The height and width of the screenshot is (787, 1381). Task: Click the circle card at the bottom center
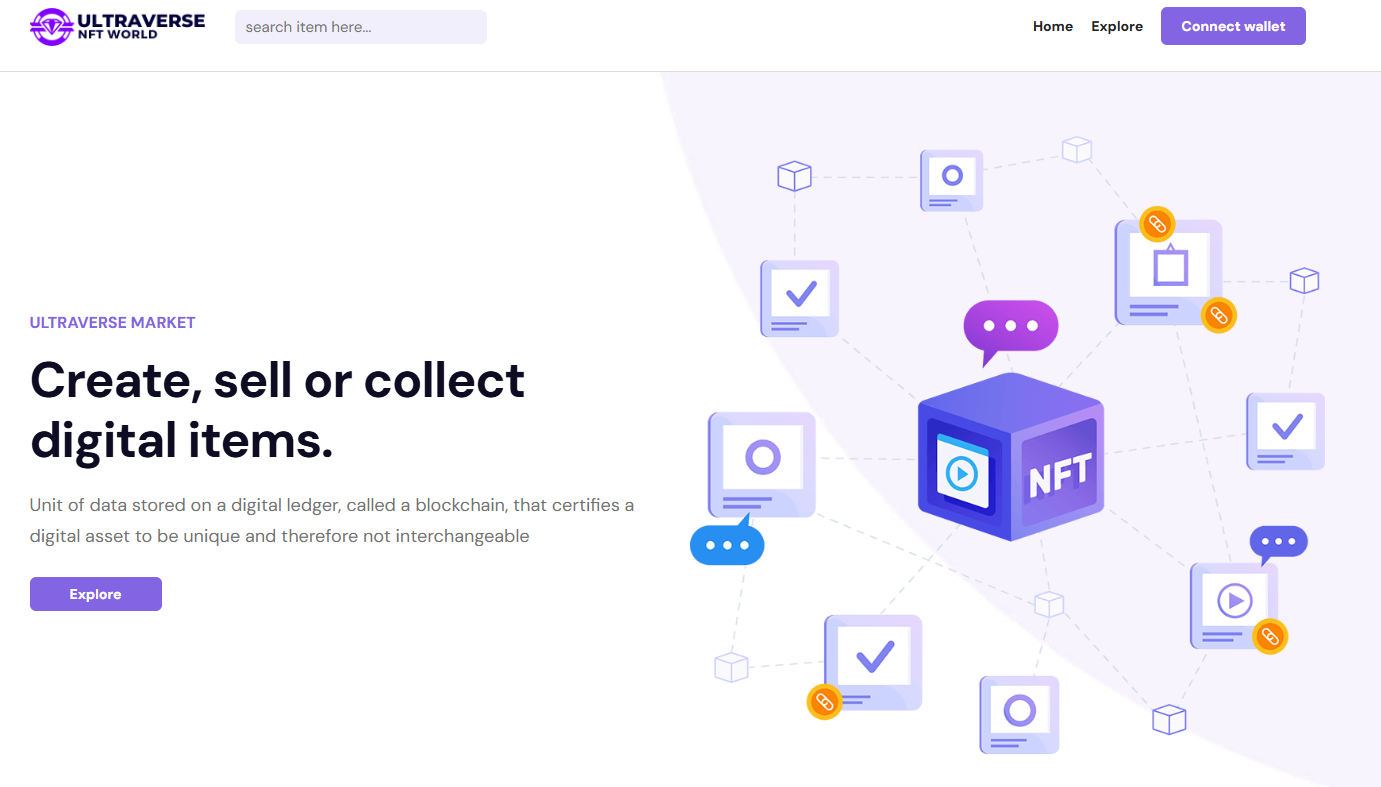(1019, 715)
